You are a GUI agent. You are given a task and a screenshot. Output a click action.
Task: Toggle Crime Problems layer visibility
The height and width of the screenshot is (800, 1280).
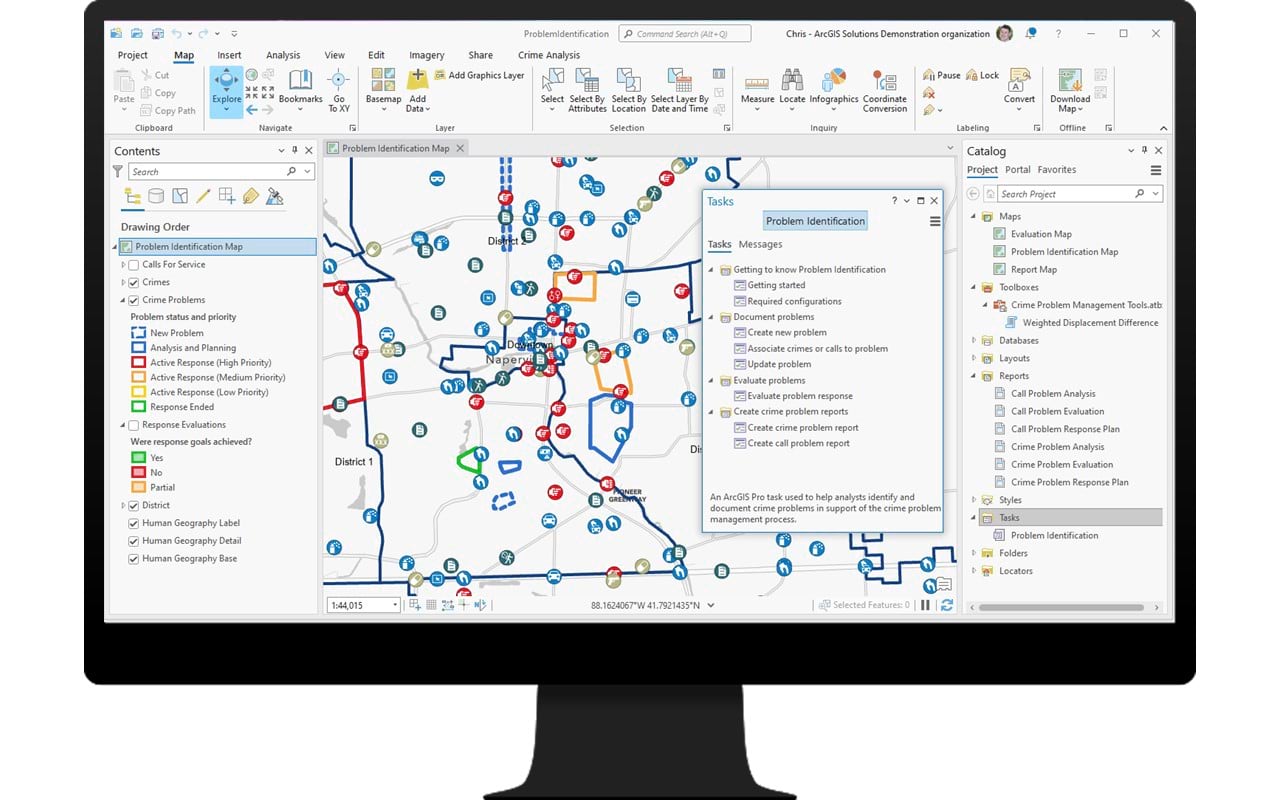(134, 300)
